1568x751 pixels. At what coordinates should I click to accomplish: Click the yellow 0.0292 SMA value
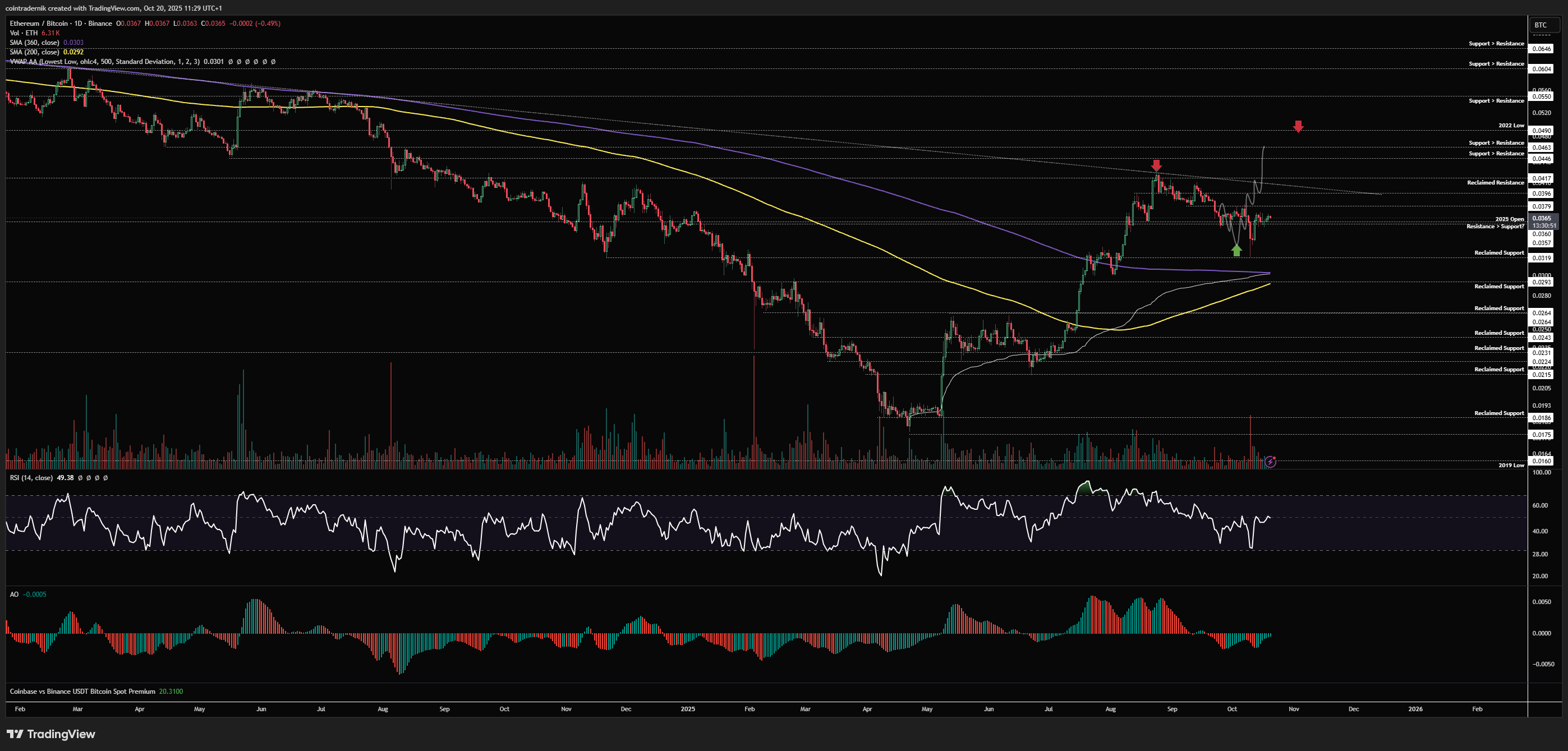(x=73, y=52)
